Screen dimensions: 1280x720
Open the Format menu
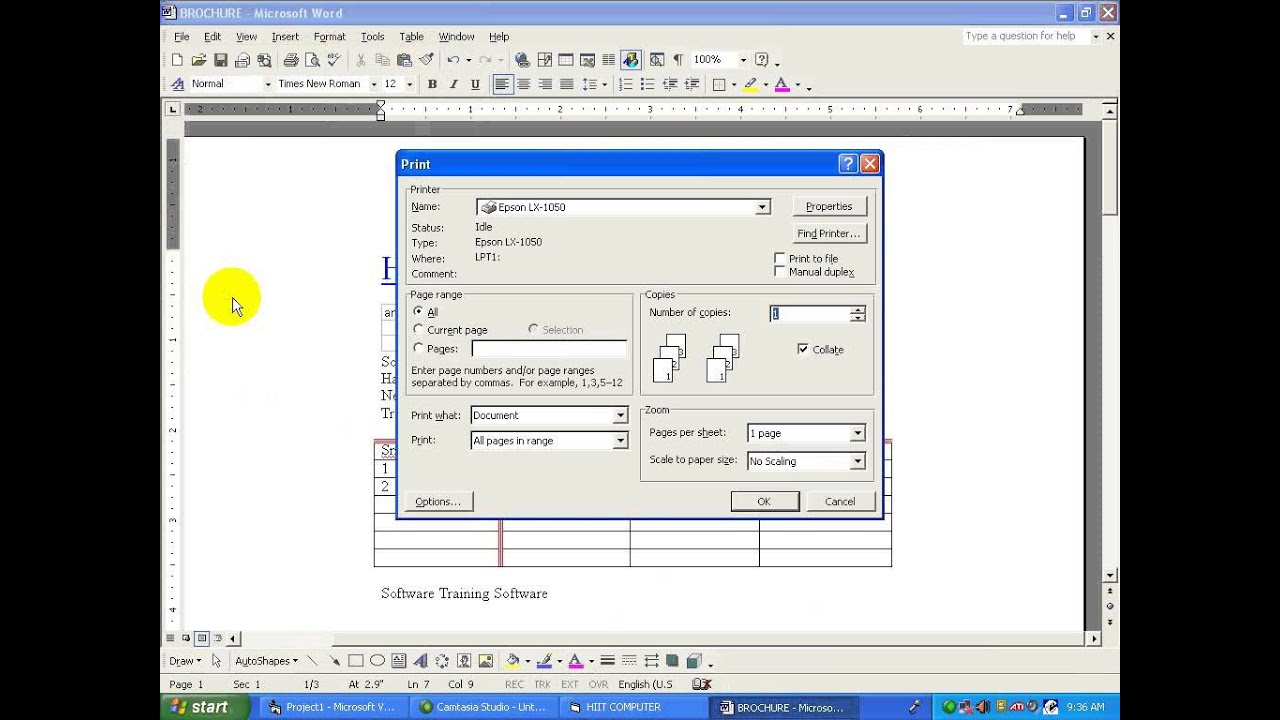pos(329,37)
